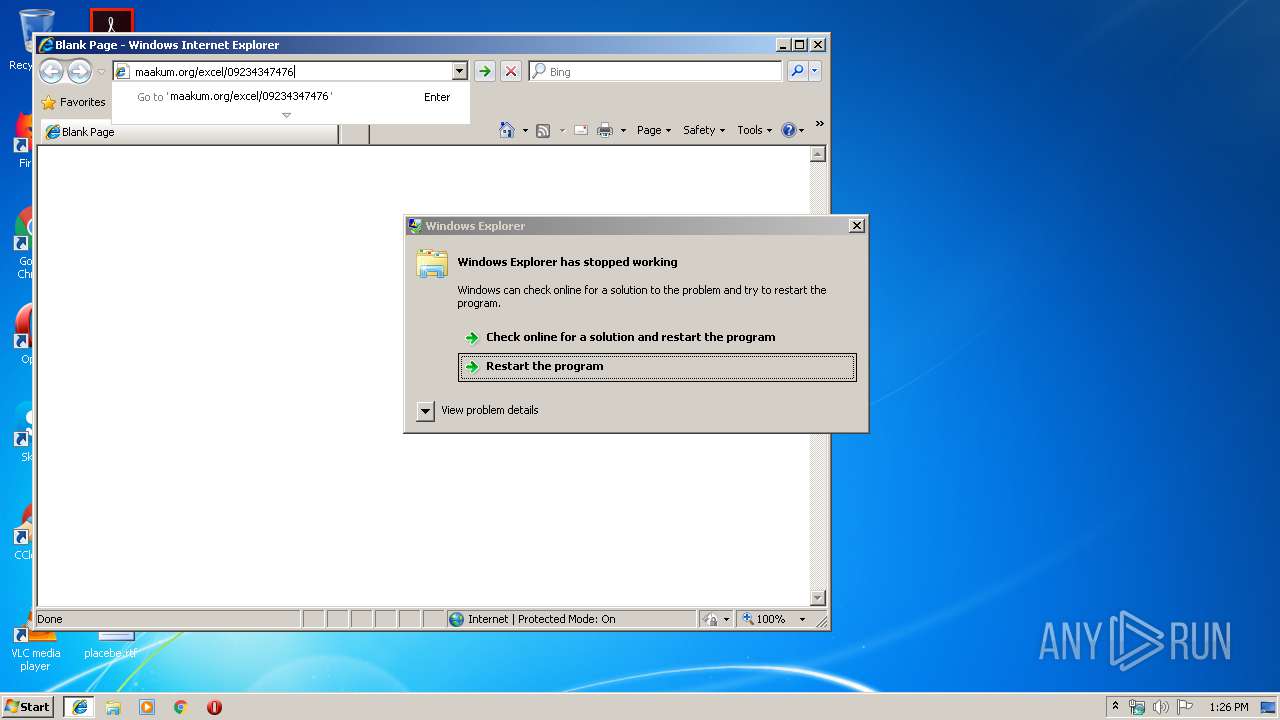
Task: Click the green Go arrow button
Action: point(484,71)
